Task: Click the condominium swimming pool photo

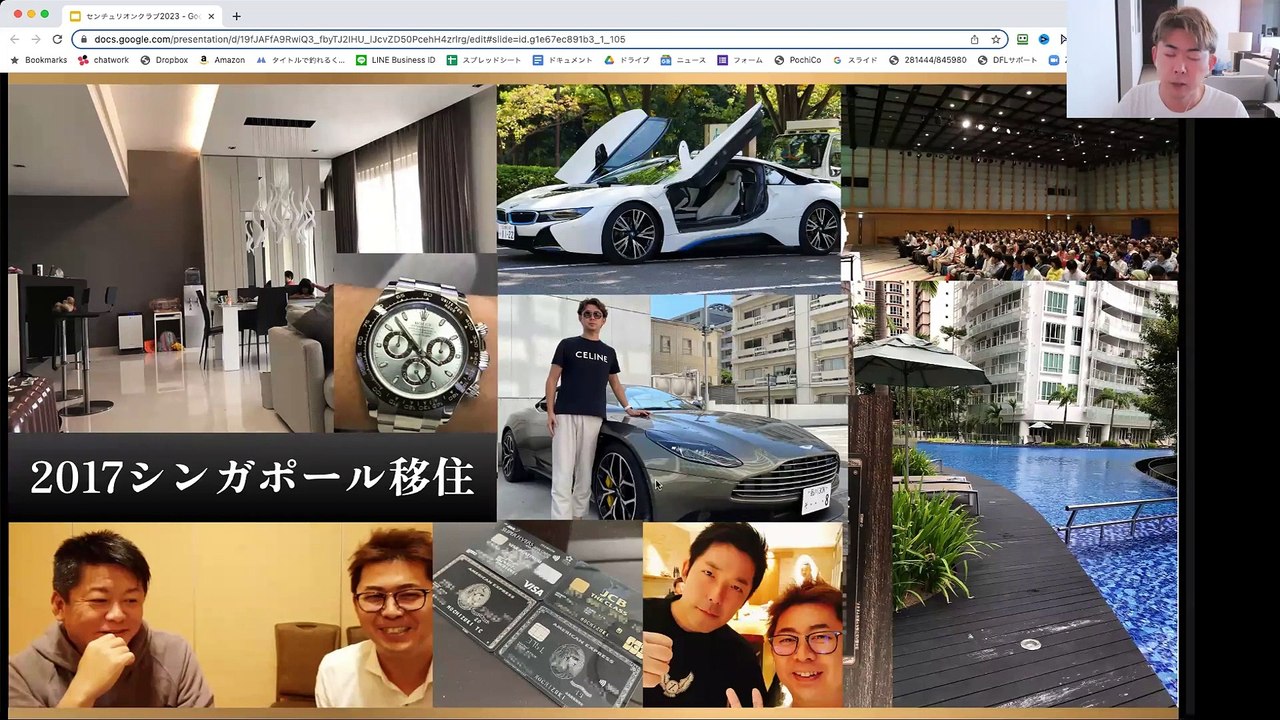Action: 1014,494
